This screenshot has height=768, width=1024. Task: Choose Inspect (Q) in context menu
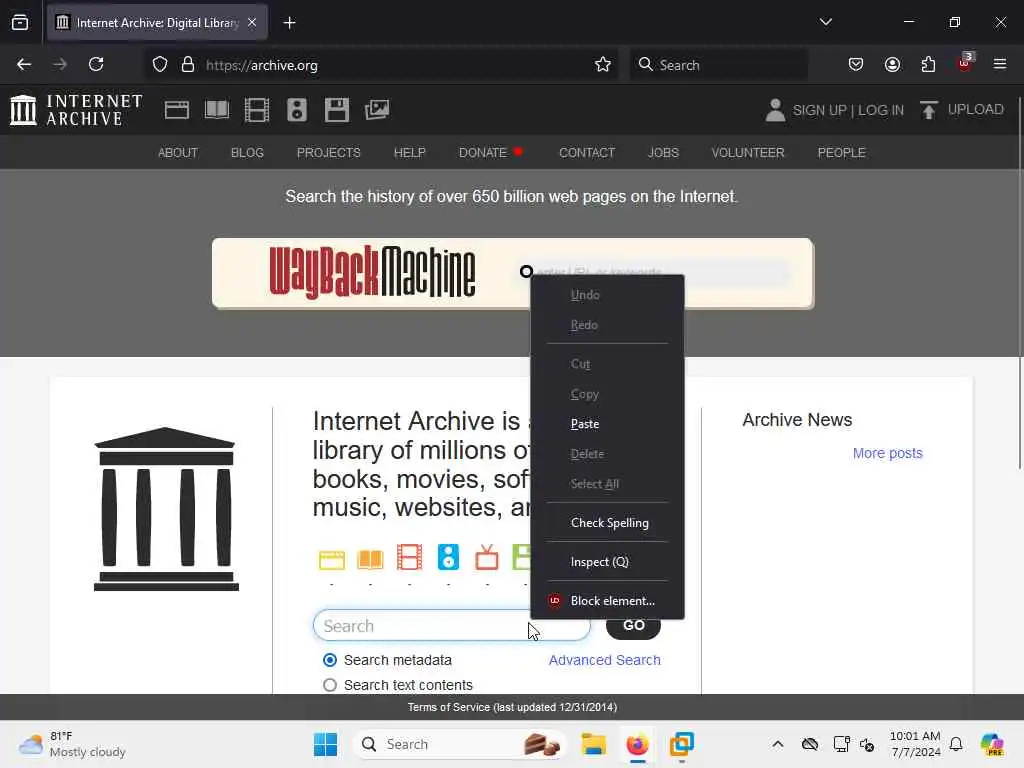point(607,562)
